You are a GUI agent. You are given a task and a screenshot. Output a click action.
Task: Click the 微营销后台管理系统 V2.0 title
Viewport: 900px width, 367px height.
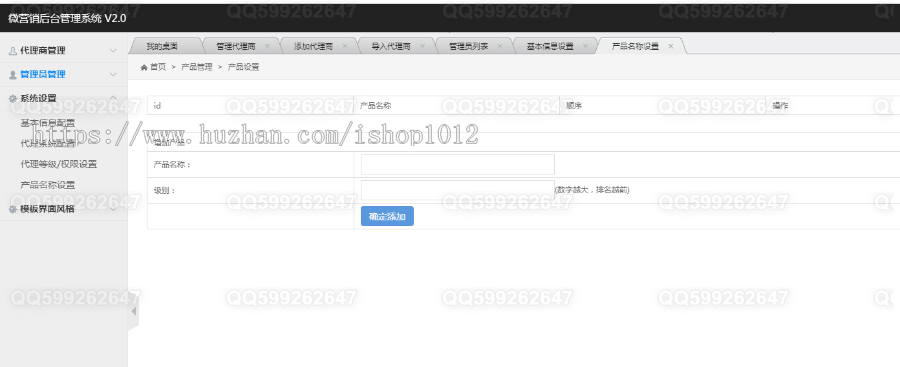(67, 18)
